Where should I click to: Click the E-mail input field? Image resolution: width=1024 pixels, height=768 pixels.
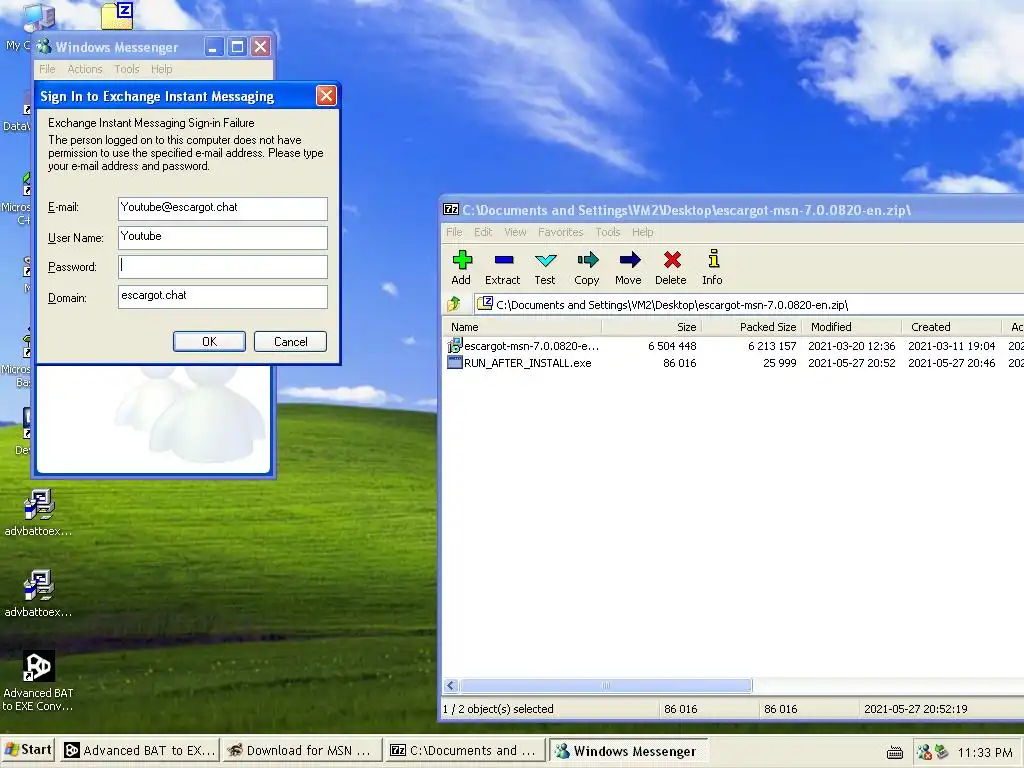223,208
